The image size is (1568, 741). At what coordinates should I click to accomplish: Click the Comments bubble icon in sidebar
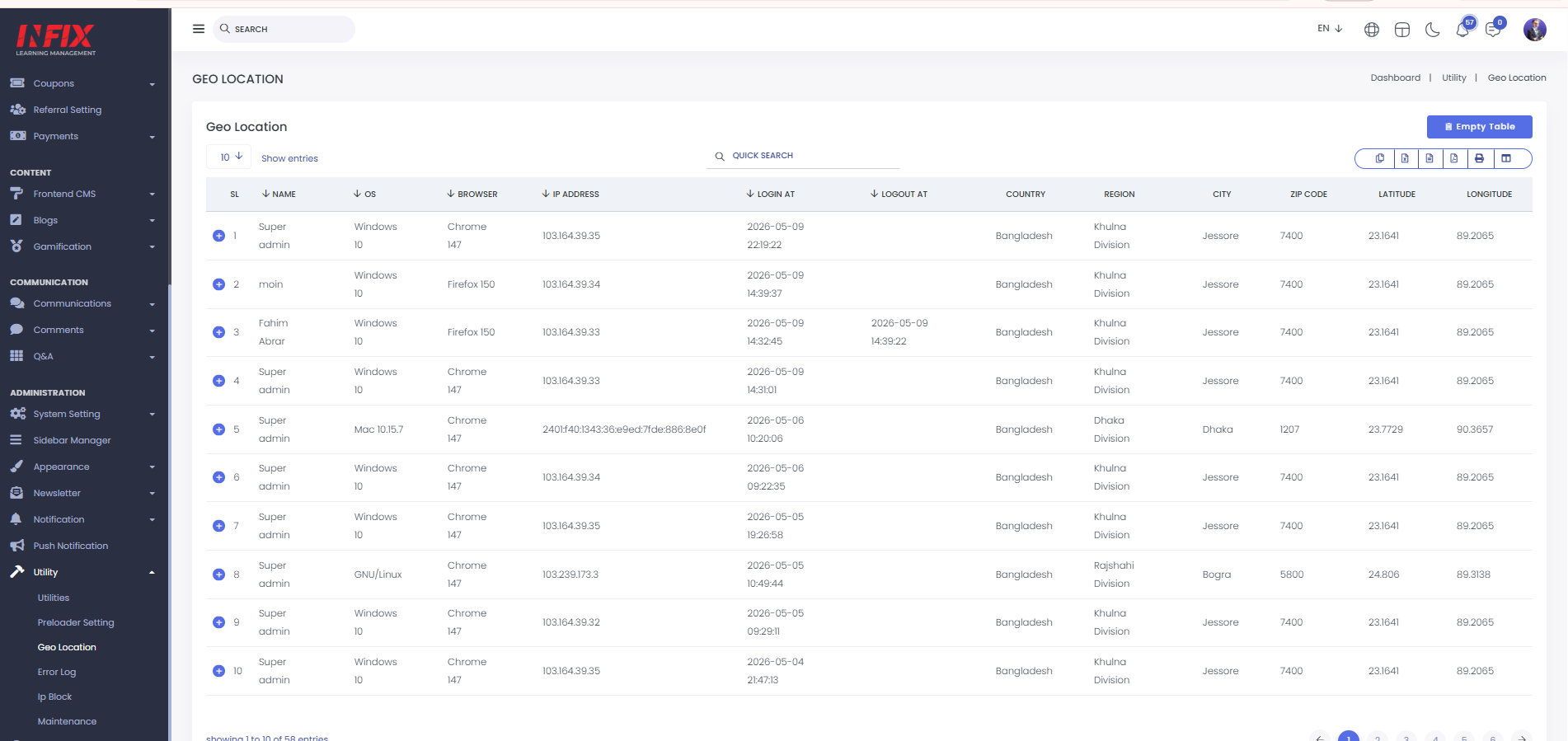16,330
